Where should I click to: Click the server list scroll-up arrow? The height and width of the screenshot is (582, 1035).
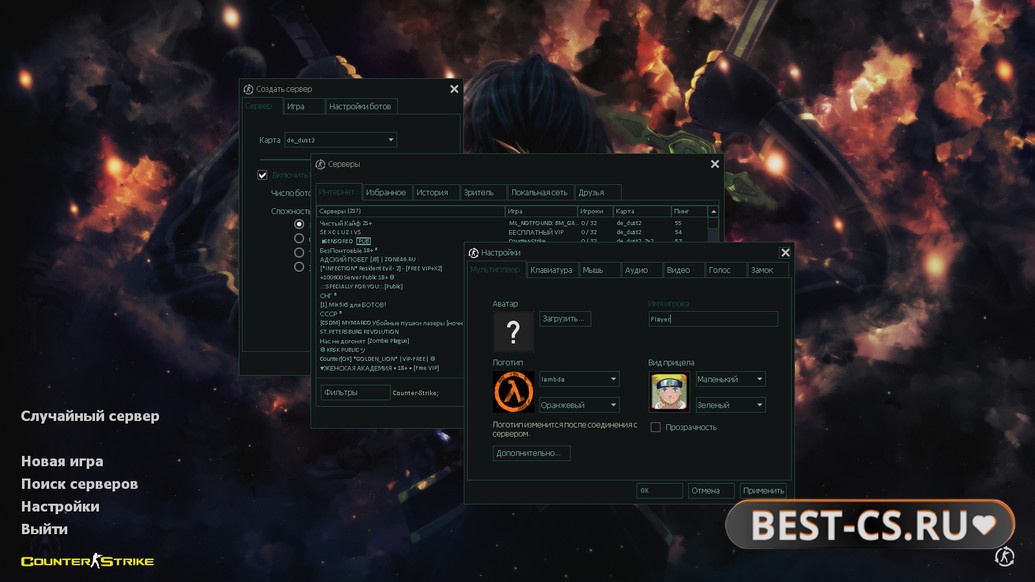pyautogui.click(x=713, y=212)
